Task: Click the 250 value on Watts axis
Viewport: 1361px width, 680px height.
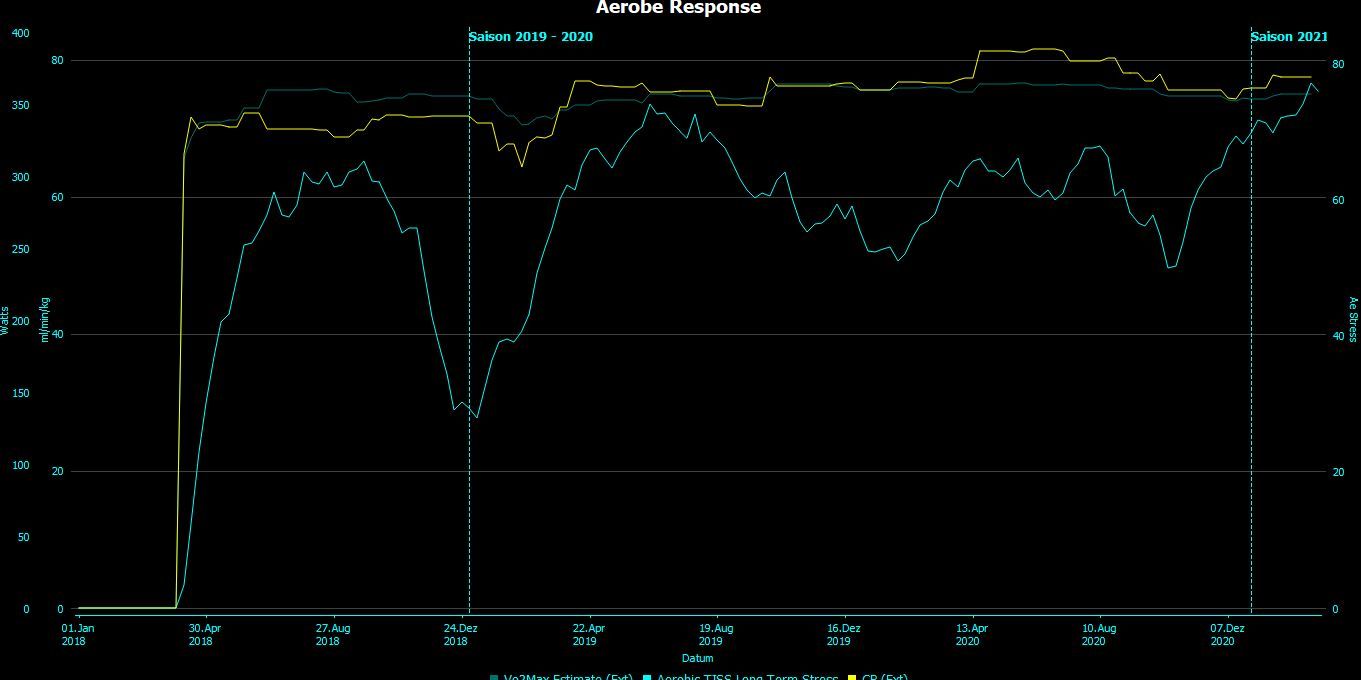Action: click(20, 249)
